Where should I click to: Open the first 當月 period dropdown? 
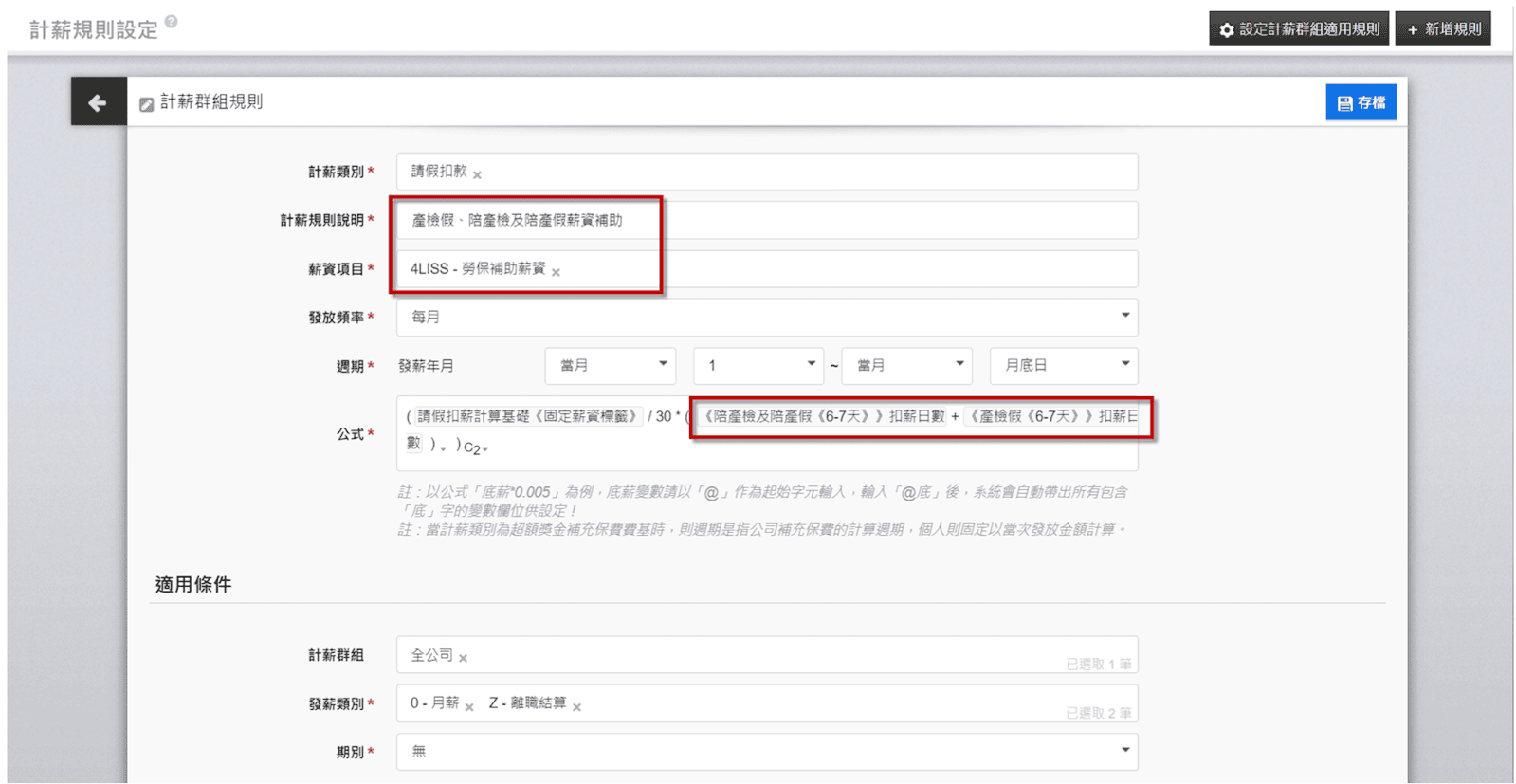pyautogui.click(x=610, y=365)
